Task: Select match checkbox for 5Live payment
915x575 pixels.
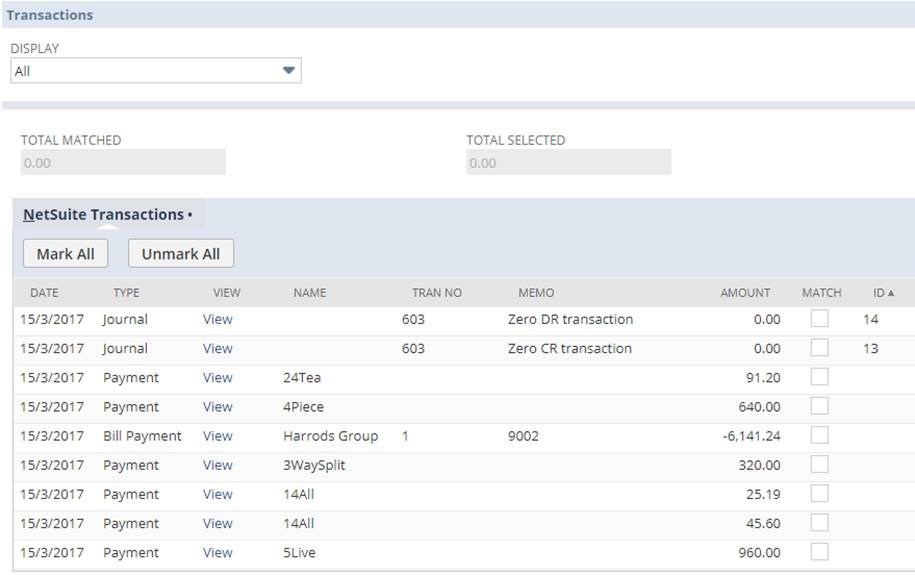Action: tap(820, 552)
